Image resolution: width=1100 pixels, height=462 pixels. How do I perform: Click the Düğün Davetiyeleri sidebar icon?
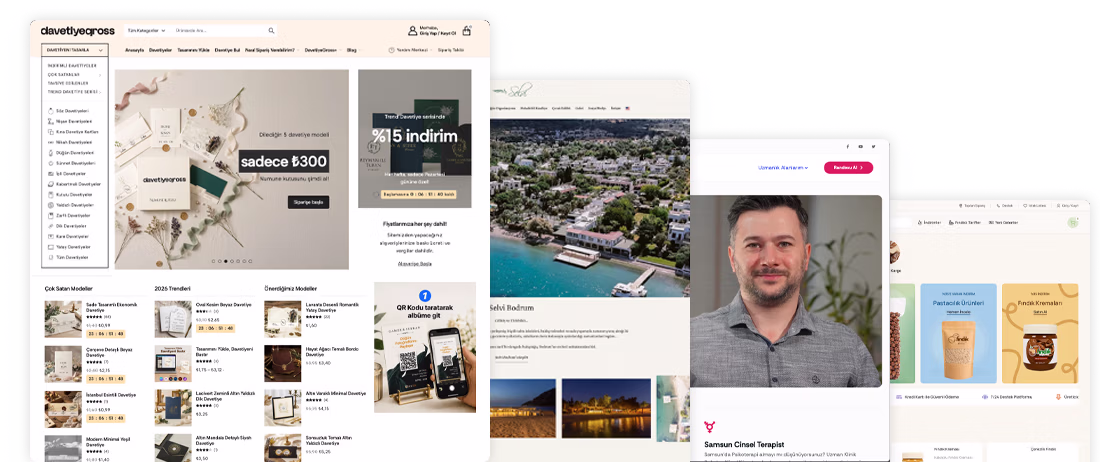tap(51, 153)
